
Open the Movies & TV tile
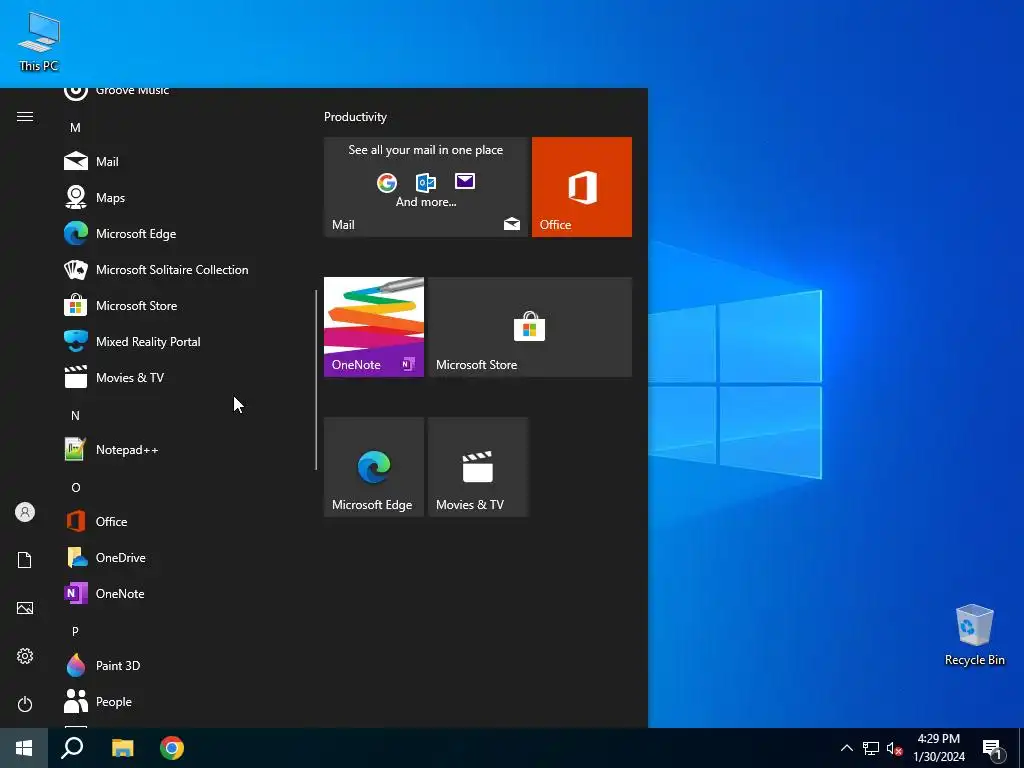(477, 467)
